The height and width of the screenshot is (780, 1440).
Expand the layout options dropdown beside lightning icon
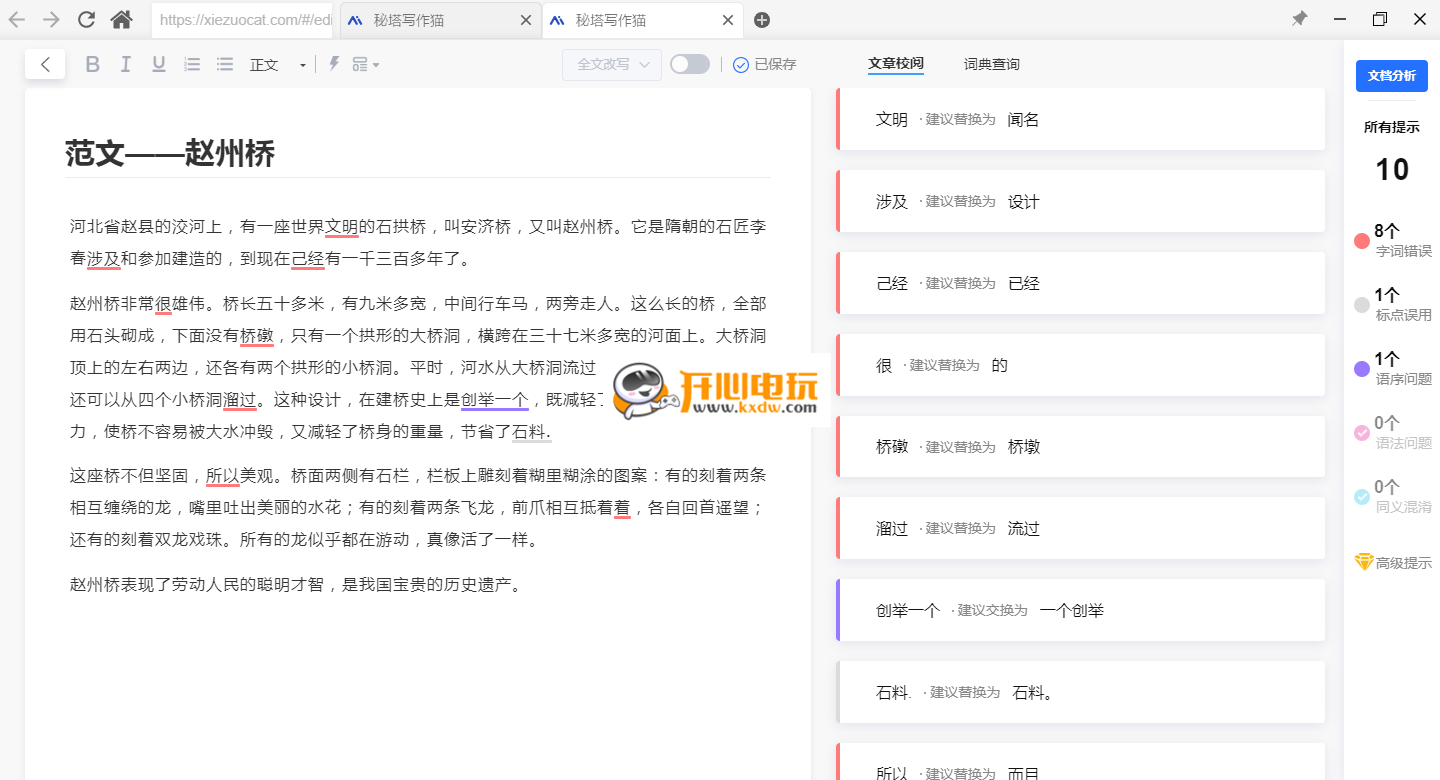(365, 63)
